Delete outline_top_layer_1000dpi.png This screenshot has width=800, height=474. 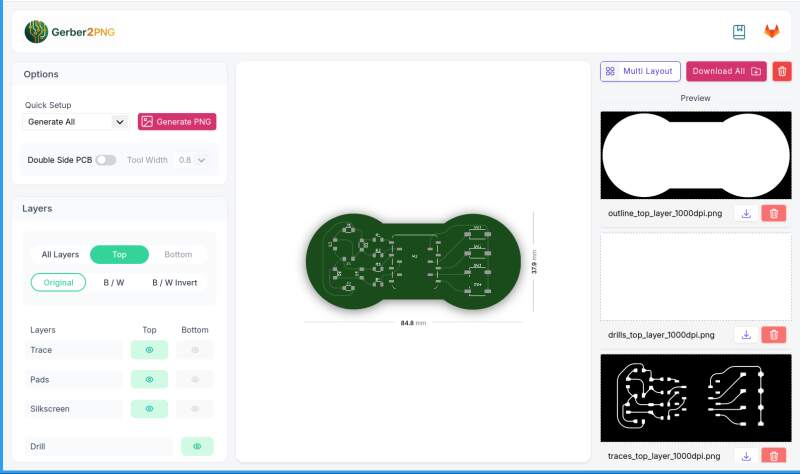click(773, 213)
